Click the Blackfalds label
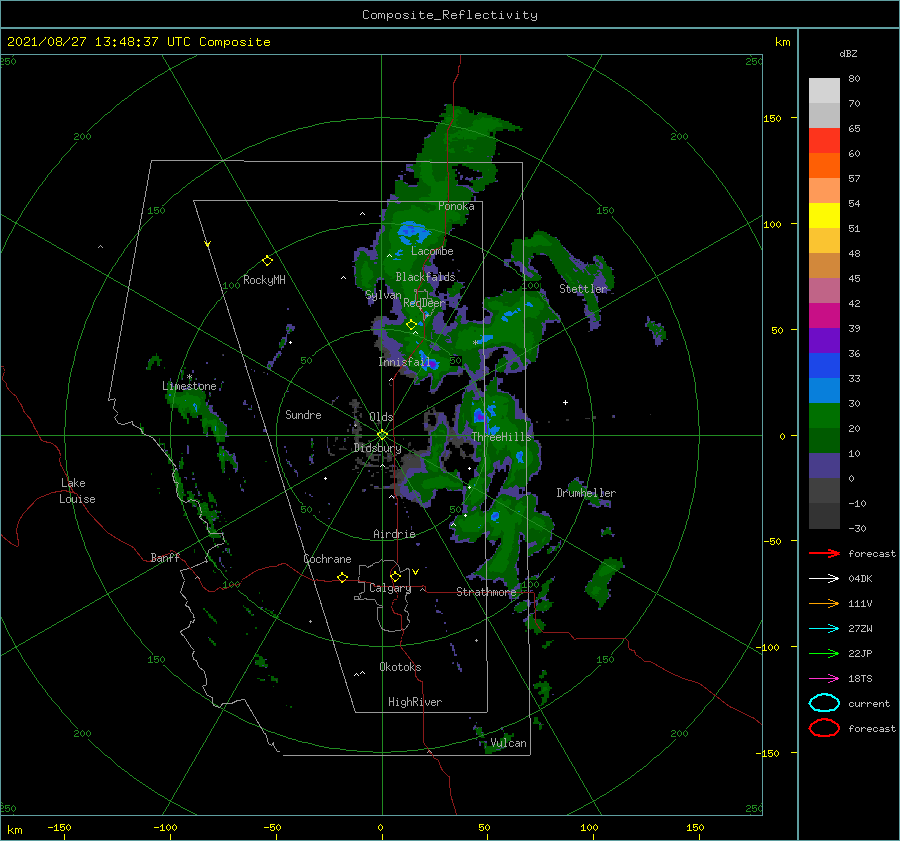Screen dimensions: 900x841 click(425, 277)
